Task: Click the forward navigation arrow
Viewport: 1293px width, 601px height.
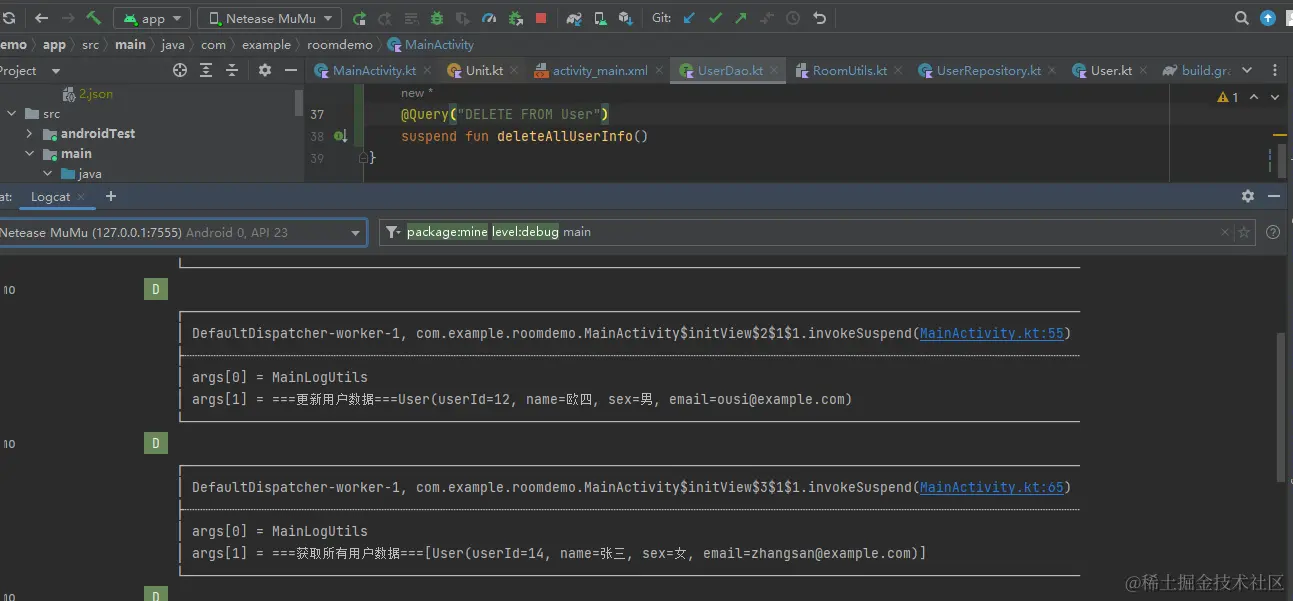Action: click(x=68, y=18)
